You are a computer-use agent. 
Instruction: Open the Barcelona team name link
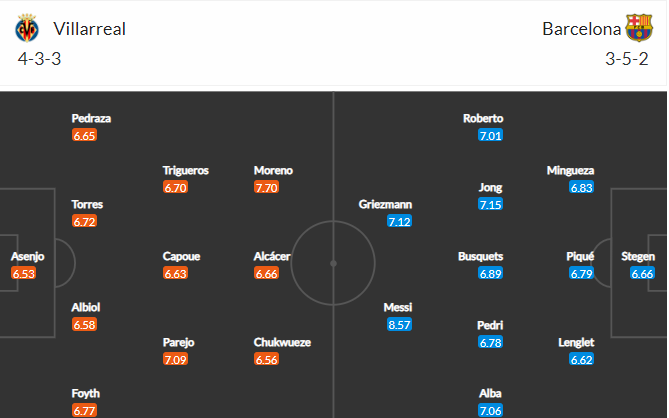(582, 29)
